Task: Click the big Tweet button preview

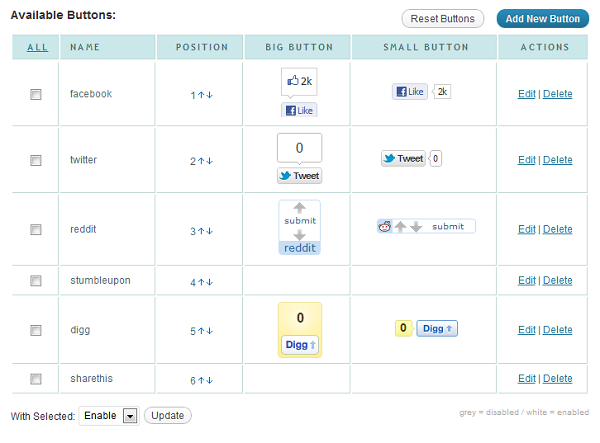Action: coord(300,176)
